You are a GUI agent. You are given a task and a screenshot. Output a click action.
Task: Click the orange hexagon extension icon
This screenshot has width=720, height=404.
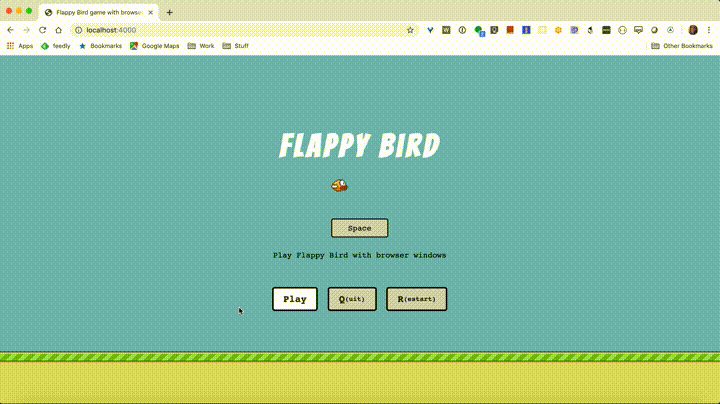click(x=558, y=30)
